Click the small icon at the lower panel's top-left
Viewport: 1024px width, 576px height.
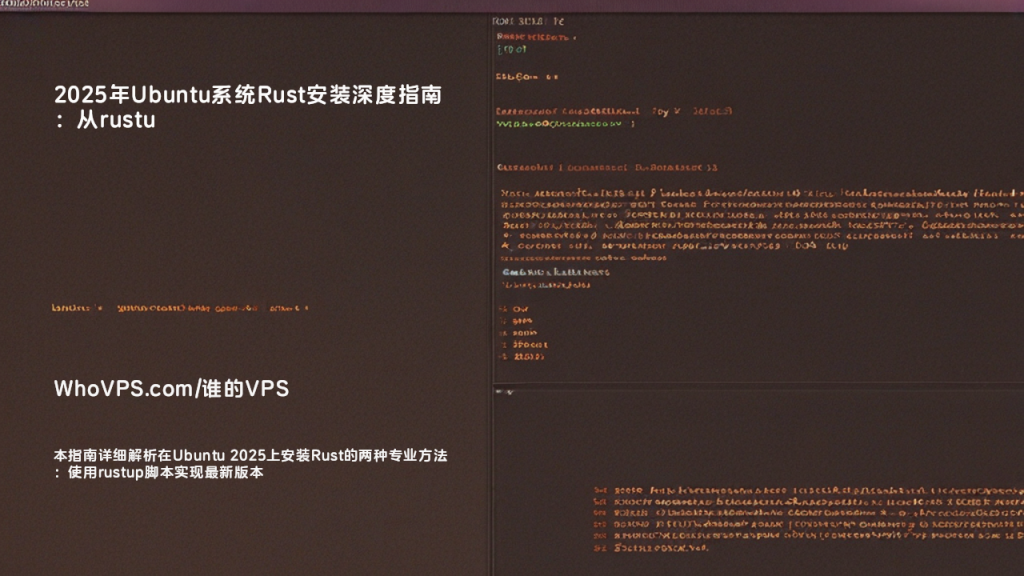click(x=504, y=392)
